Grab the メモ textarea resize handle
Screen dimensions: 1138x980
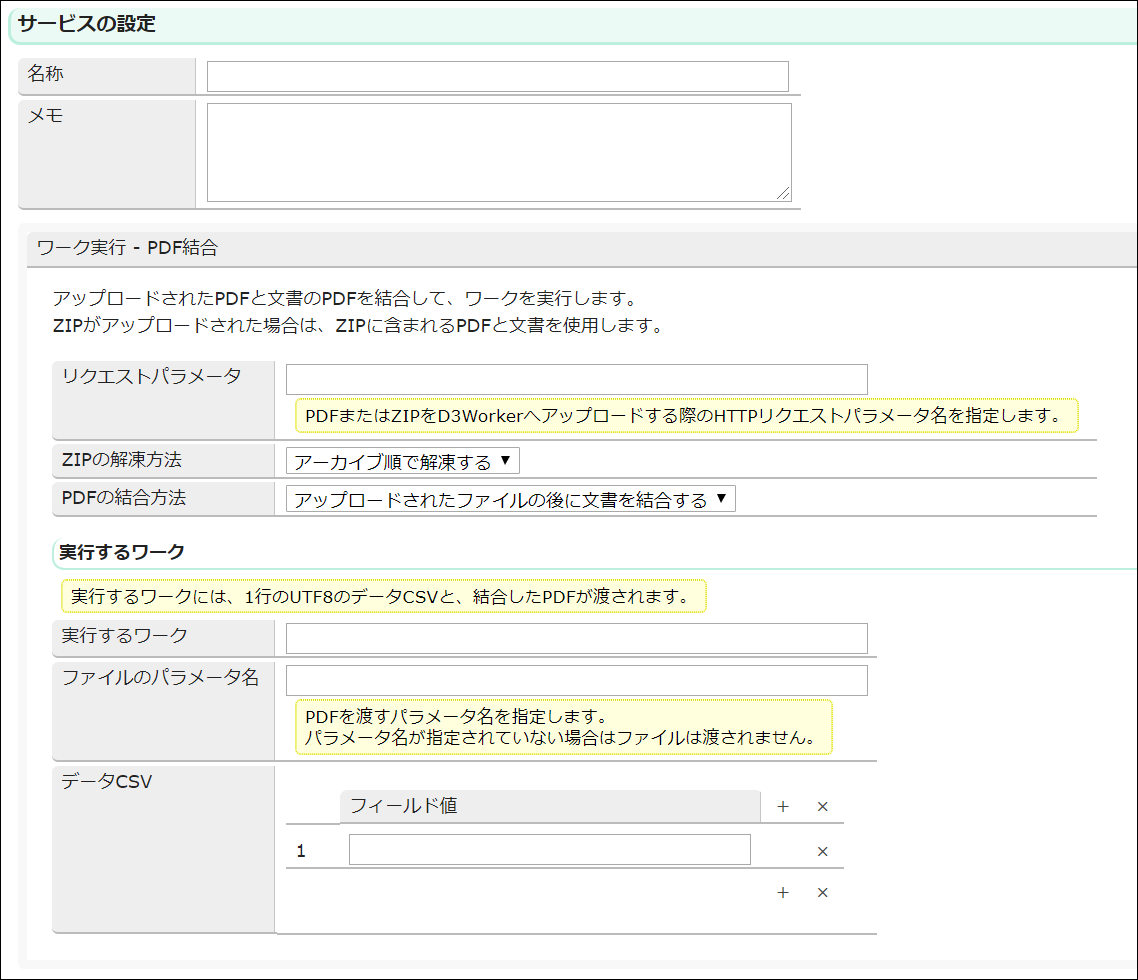pyautogui.click(x=783, y=194)
